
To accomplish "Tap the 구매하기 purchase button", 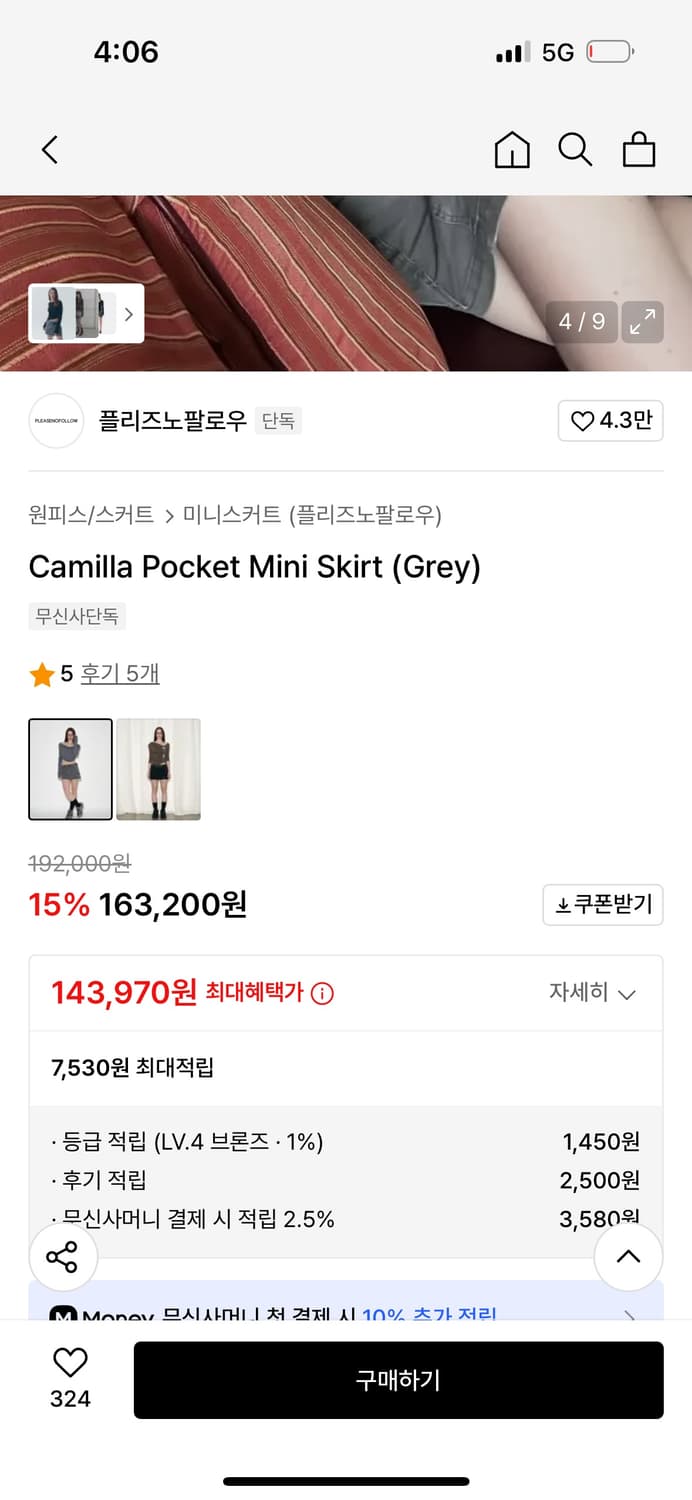I will pyautogui.click(x=398, y=1380).
